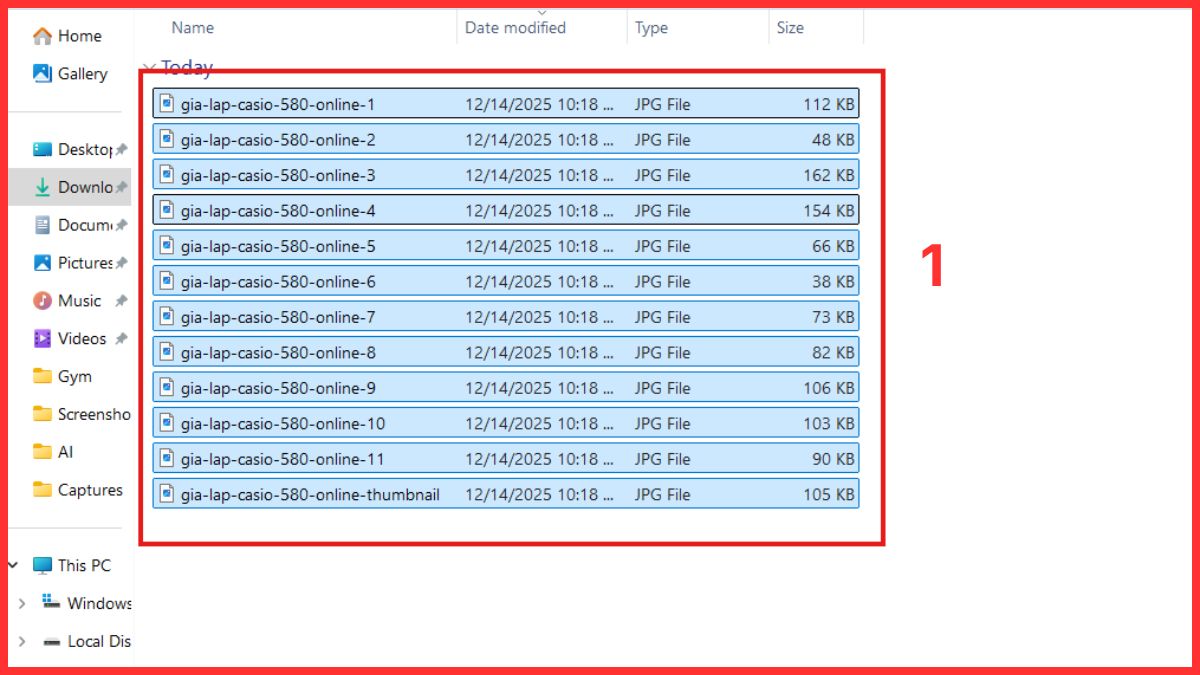Screen dimensions: 1200x675
Task: Collapse the This PC tree item
Action: (x=13, y=565)
